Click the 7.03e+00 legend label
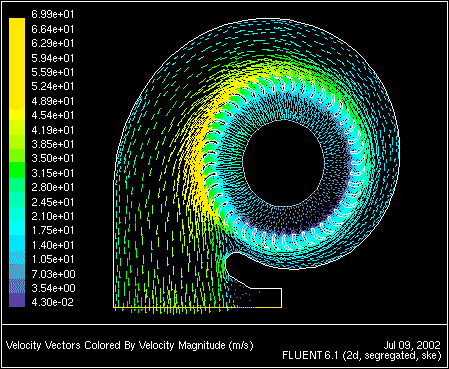Screen dimensions: 449x369 point(53,274)
